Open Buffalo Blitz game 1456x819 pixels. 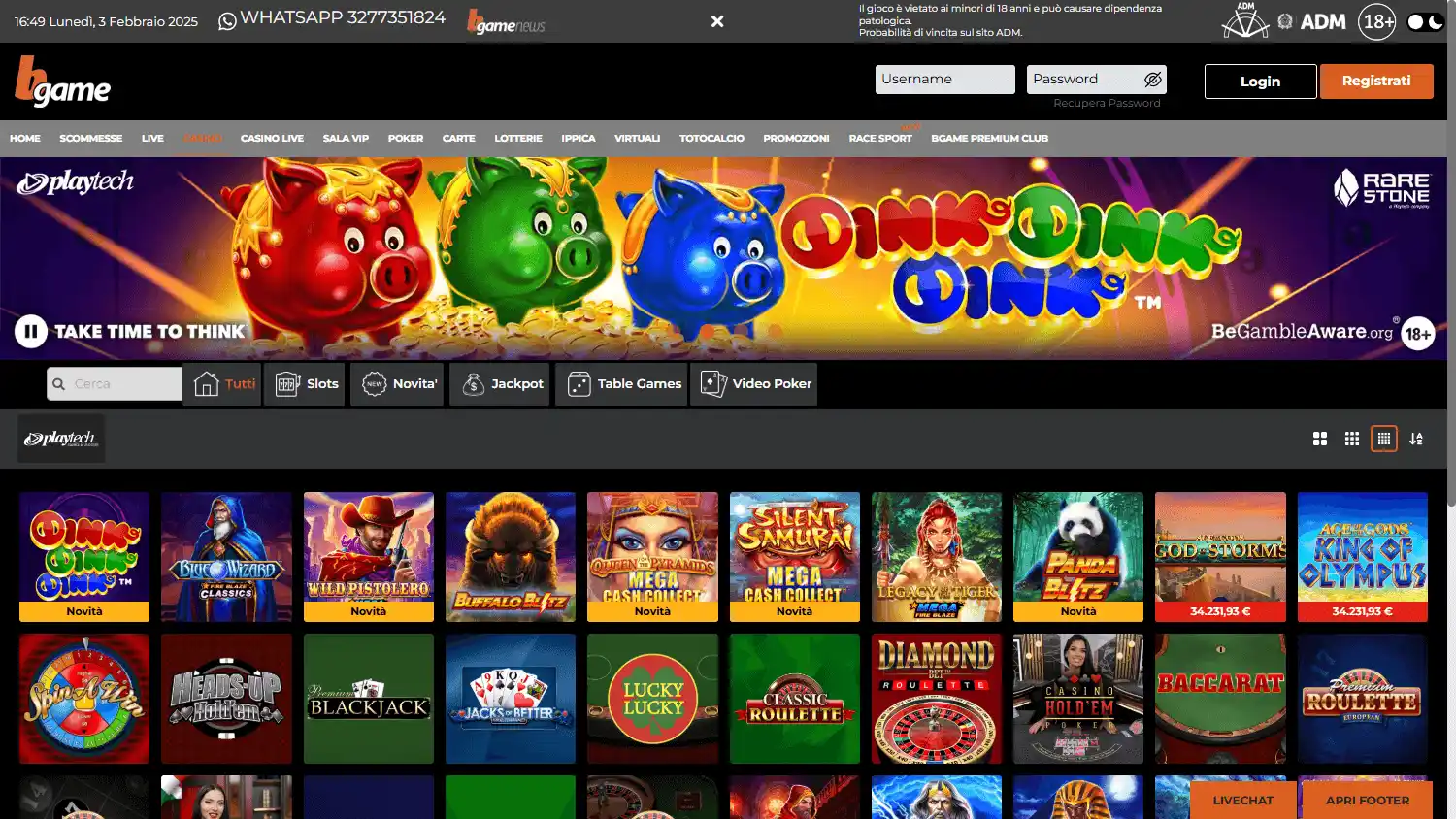point(511,556)
